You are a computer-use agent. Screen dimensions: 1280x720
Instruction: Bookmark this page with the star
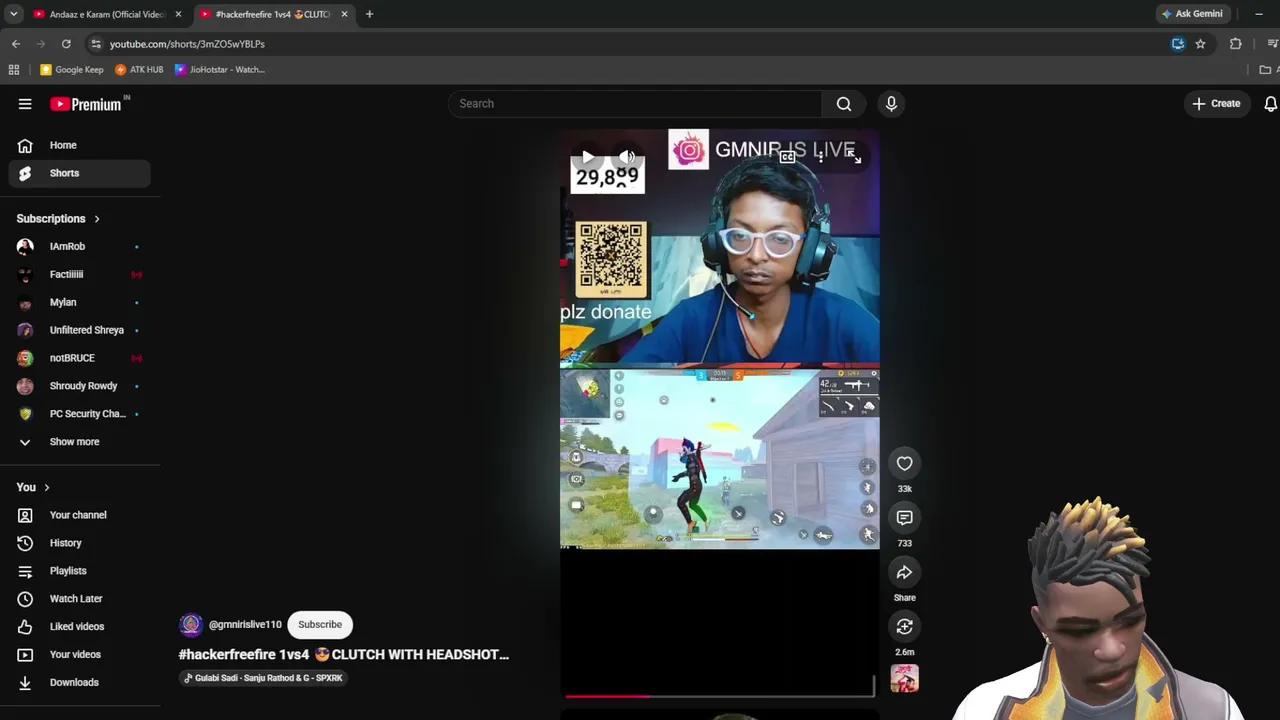(x=1200, y=44)
